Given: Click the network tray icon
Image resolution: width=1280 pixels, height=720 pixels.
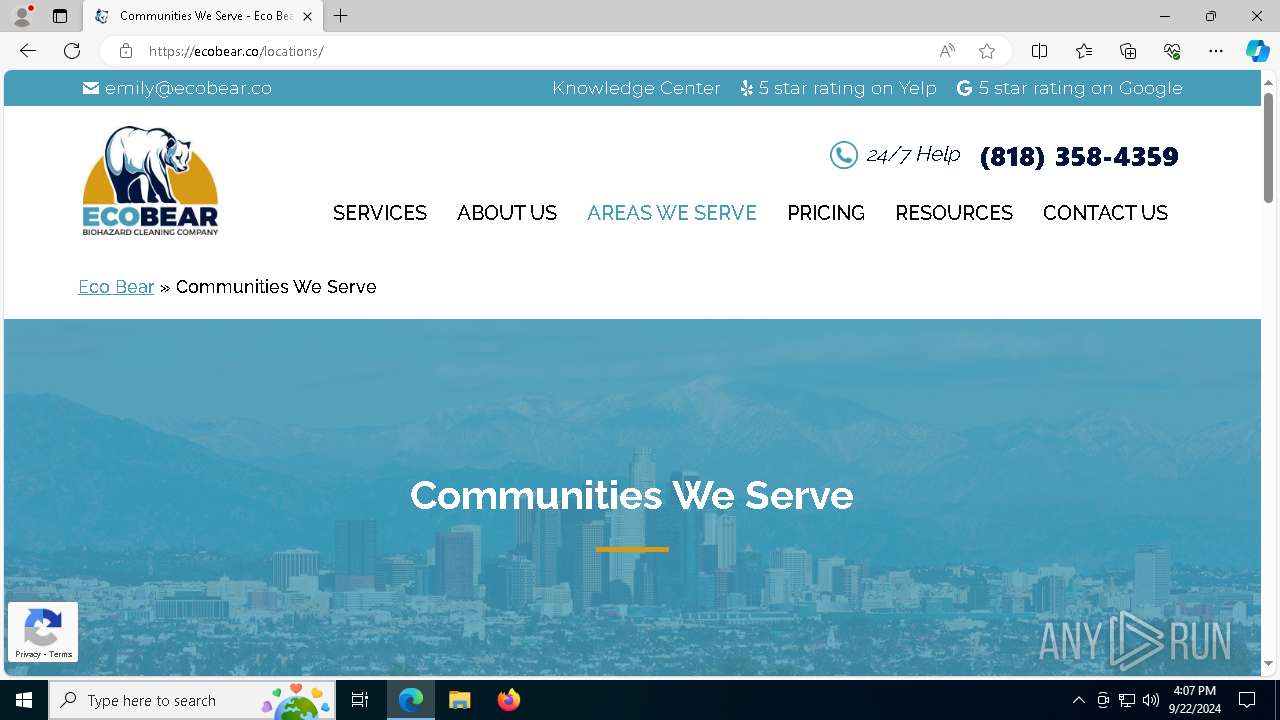Looking at the screenshot, I should pos(1127,700).
